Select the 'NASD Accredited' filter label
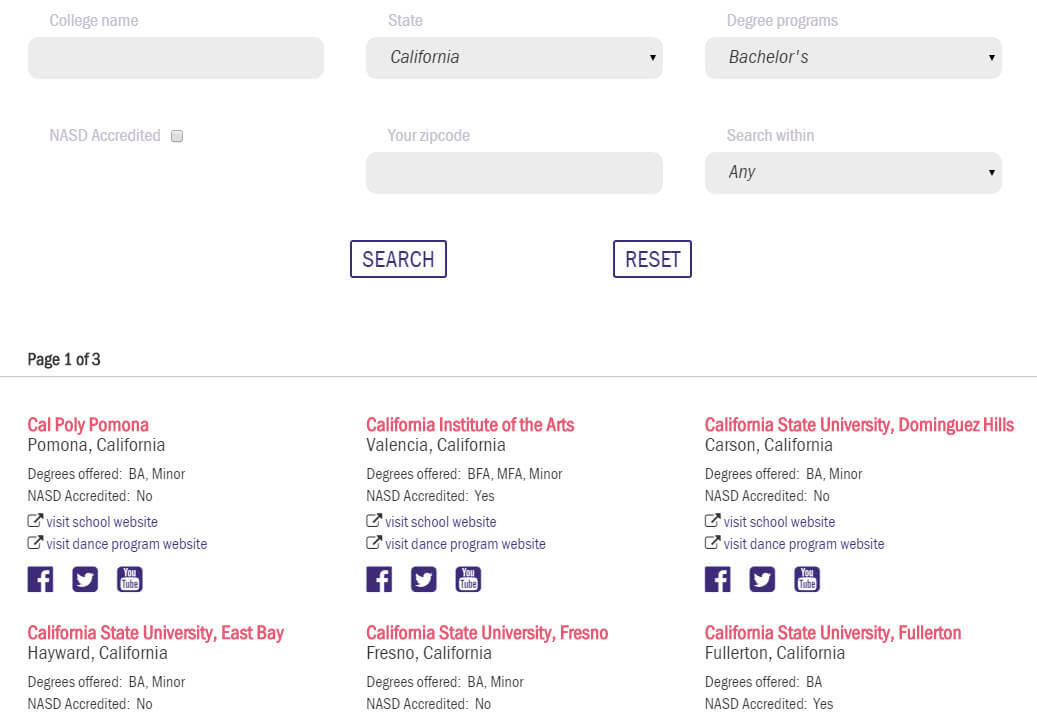Screen dimensions: 1037x721 tap(104, 136)
